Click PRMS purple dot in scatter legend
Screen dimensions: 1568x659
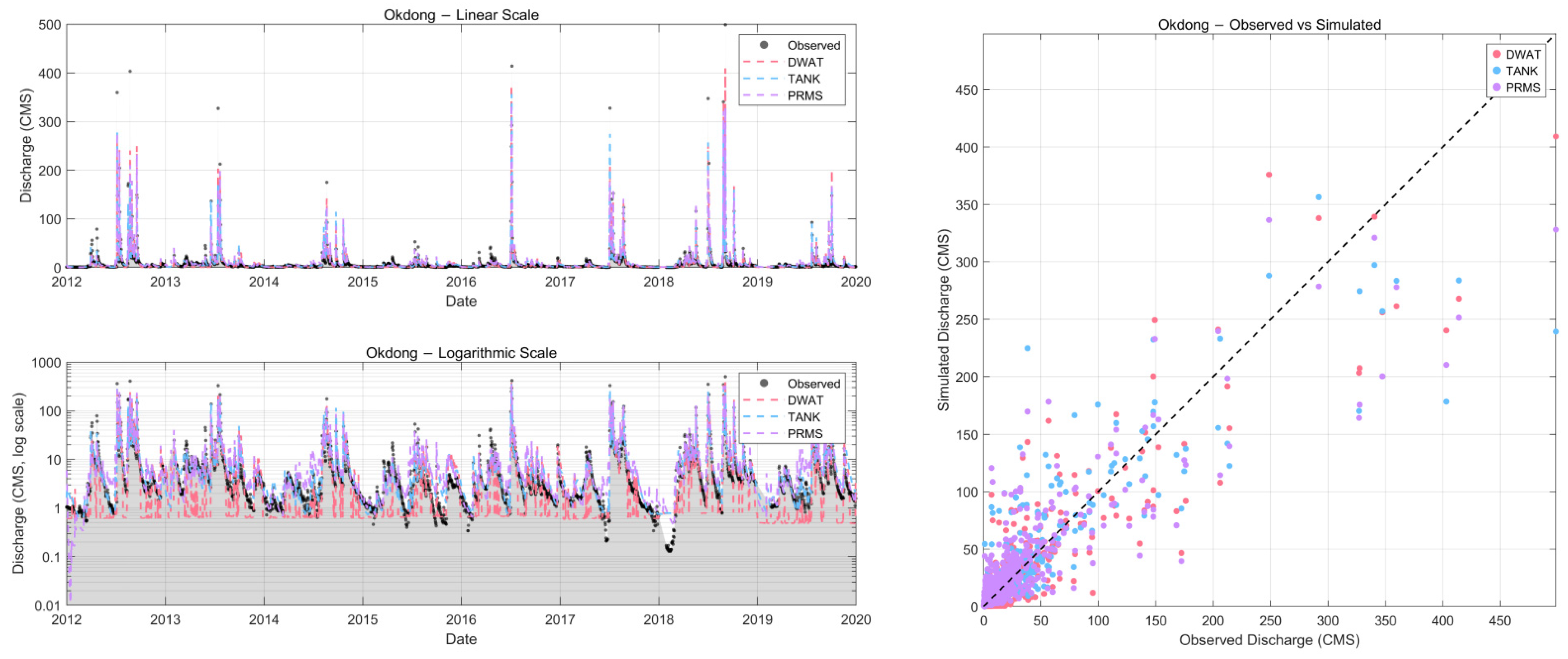(x=1496, y=88)
